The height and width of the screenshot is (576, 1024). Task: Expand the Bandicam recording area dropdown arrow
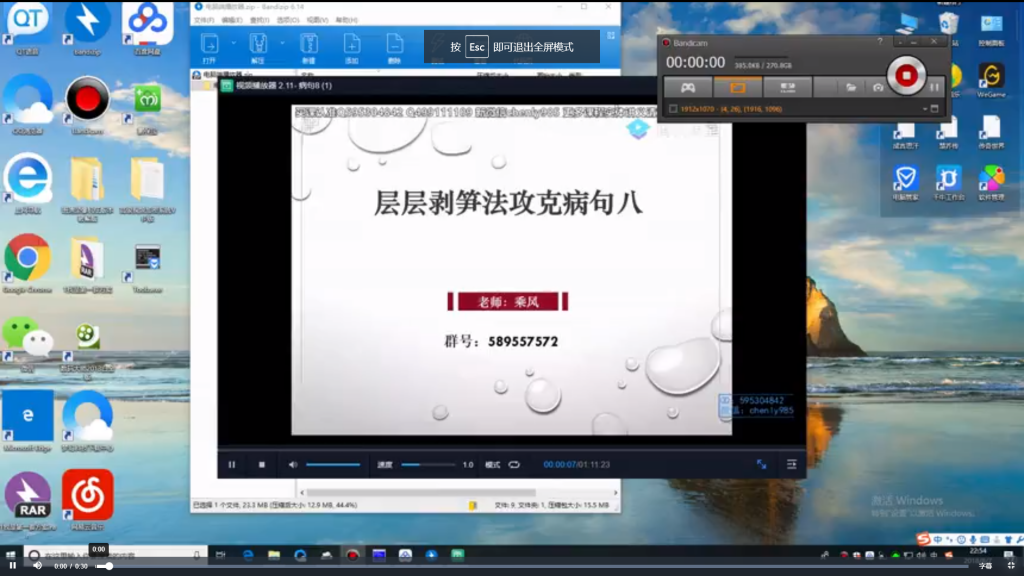click(x=925, y=108)
